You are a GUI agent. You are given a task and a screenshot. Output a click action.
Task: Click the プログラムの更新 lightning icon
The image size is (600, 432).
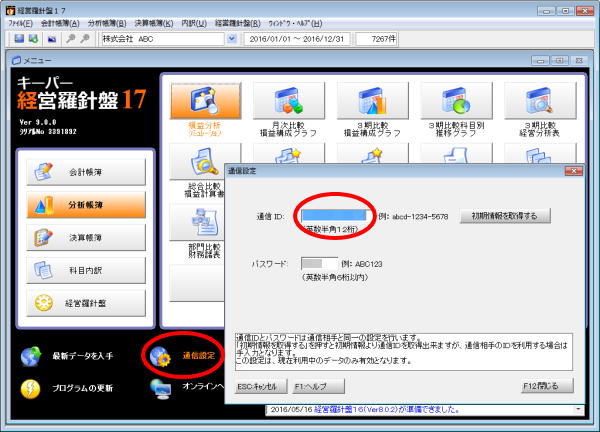pyautogui.click(x=31, y=389)
